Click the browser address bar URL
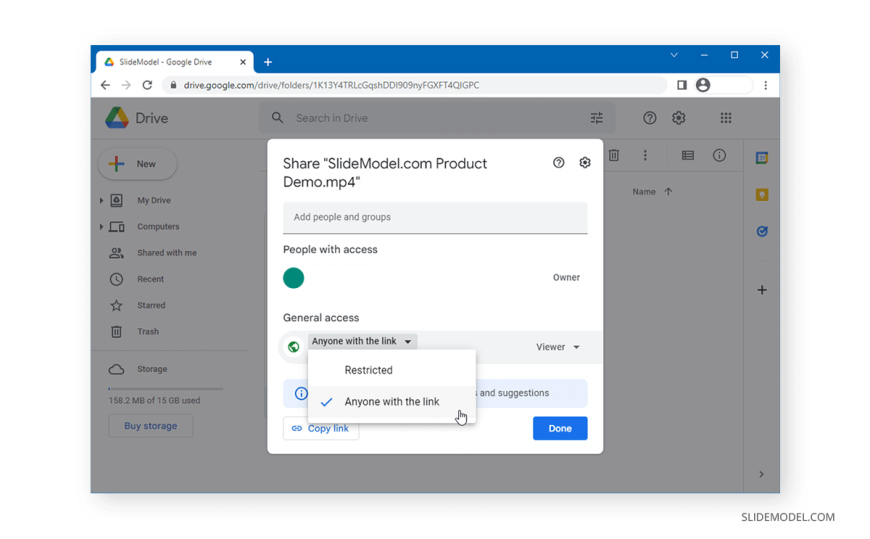The width and height of the screenshot is (870, 539). click(x=331, y=85)
